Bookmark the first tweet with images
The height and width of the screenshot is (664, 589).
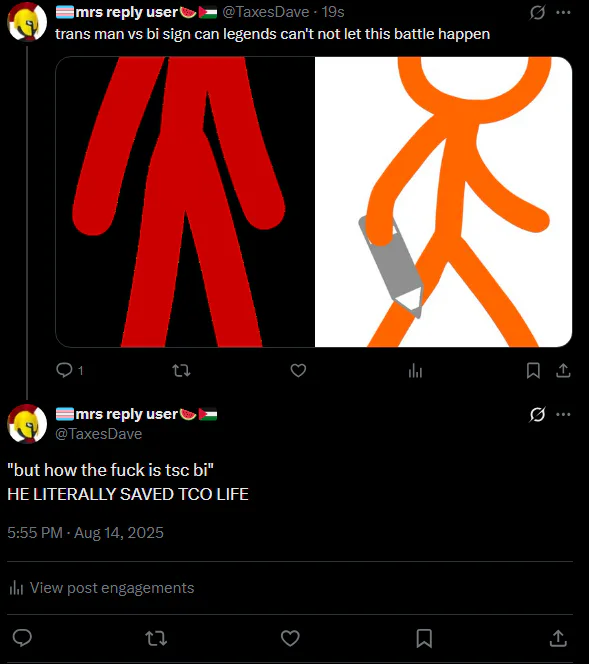point(533,371)
